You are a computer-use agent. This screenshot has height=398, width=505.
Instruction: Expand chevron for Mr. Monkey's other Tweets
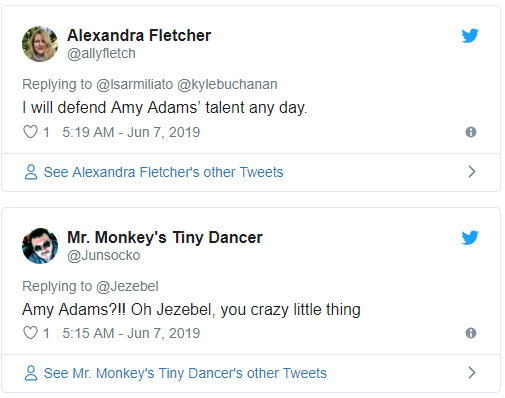coord(471,373)
